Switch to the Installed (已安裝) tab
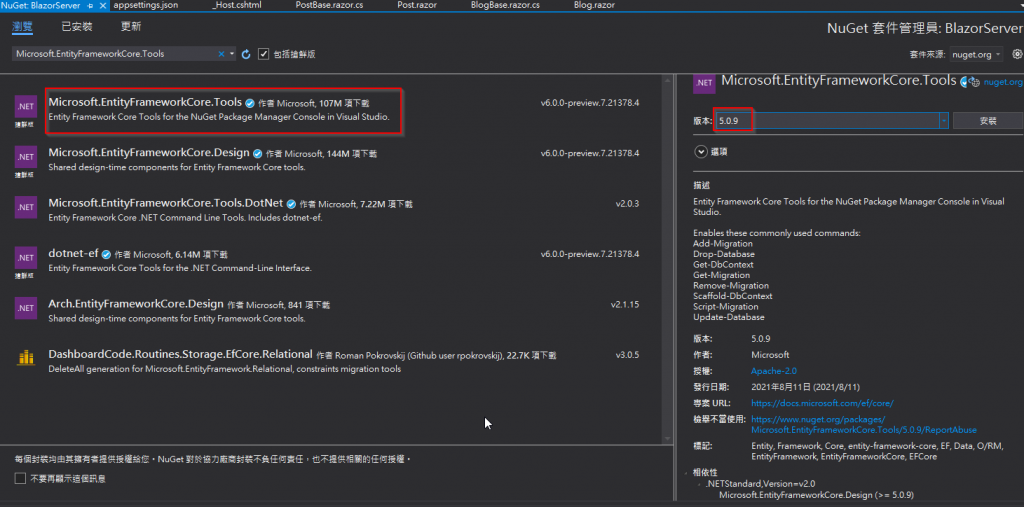Image resolution: width=1024 pixels, height=507 pixels. [x=77, y=27]
